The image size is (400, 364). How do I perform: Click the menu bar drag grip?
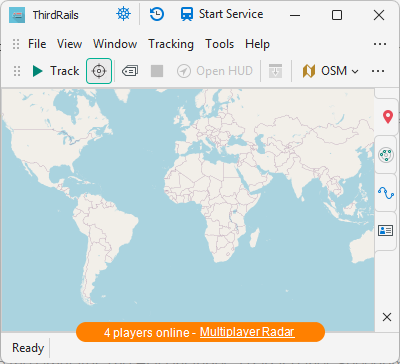[x=16, y=44]
